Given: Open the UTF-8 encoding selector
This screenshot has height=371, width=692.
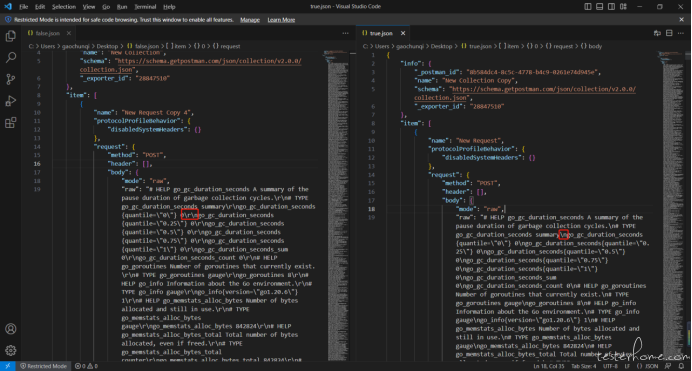Looking at the screenshot, I should click(610, 366).
